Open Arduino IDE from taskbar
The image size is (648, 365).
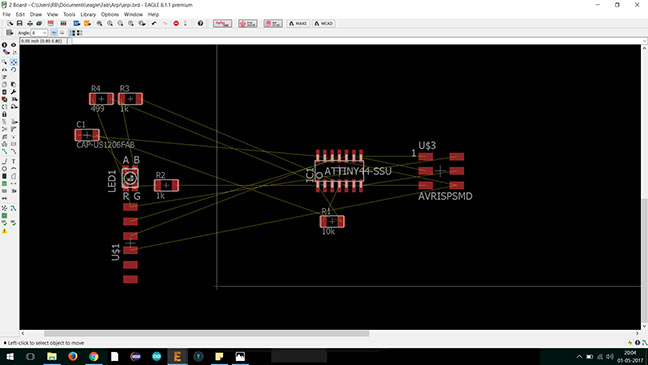157,356
